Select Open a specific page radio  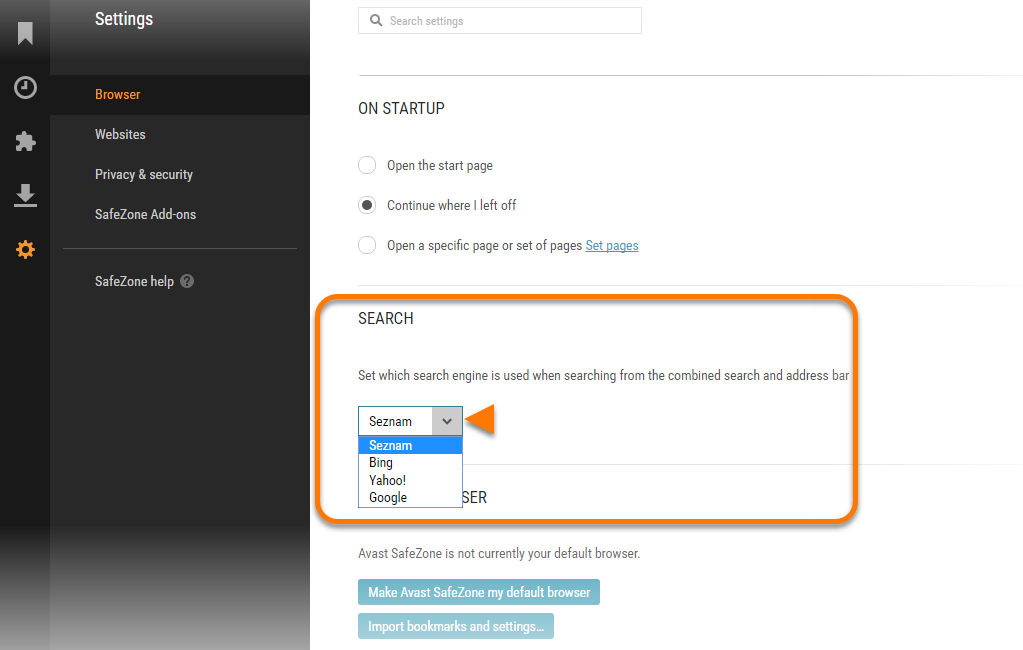point(367,245)
